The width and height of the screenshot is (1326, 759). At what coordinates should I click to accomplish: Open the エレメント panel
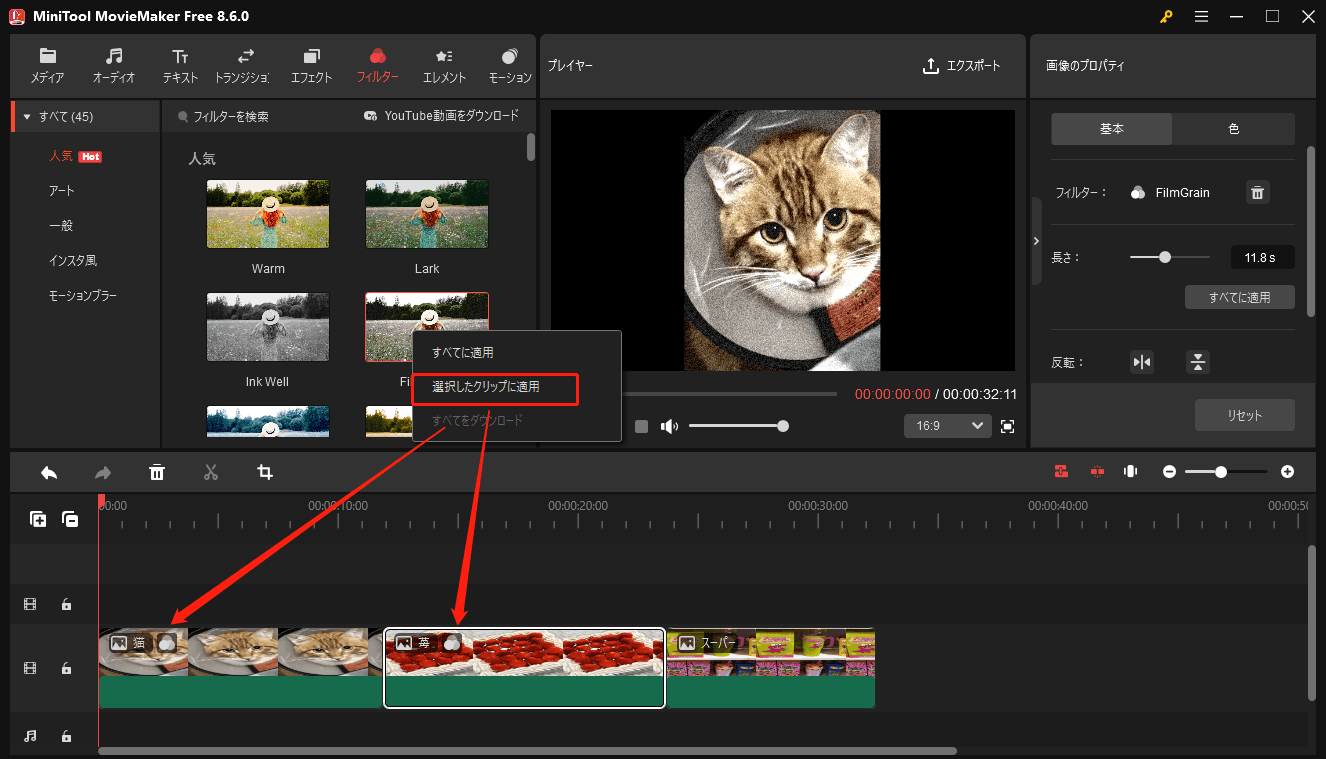tap(443, 63)
